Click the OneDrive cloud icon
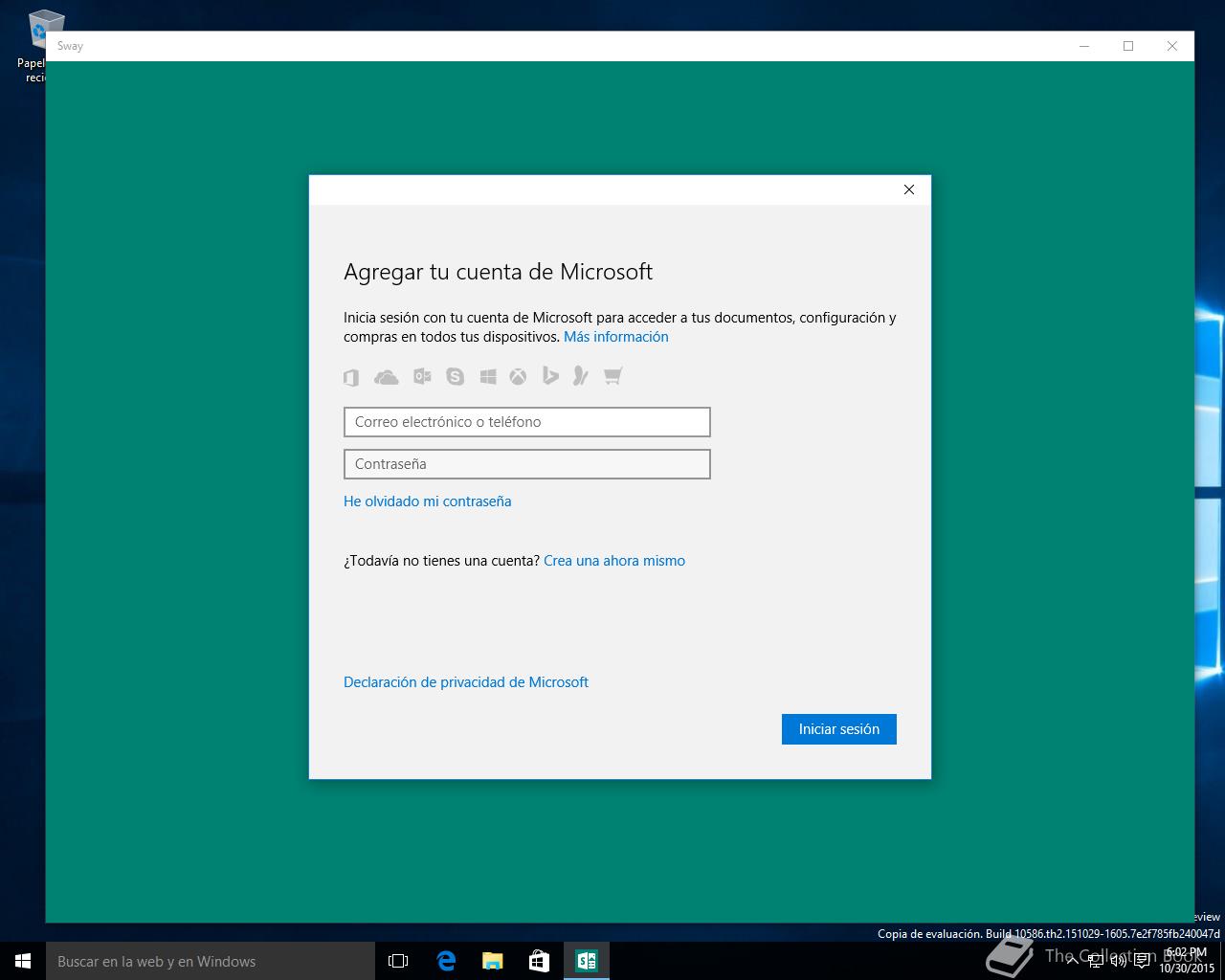 (387, 377)
